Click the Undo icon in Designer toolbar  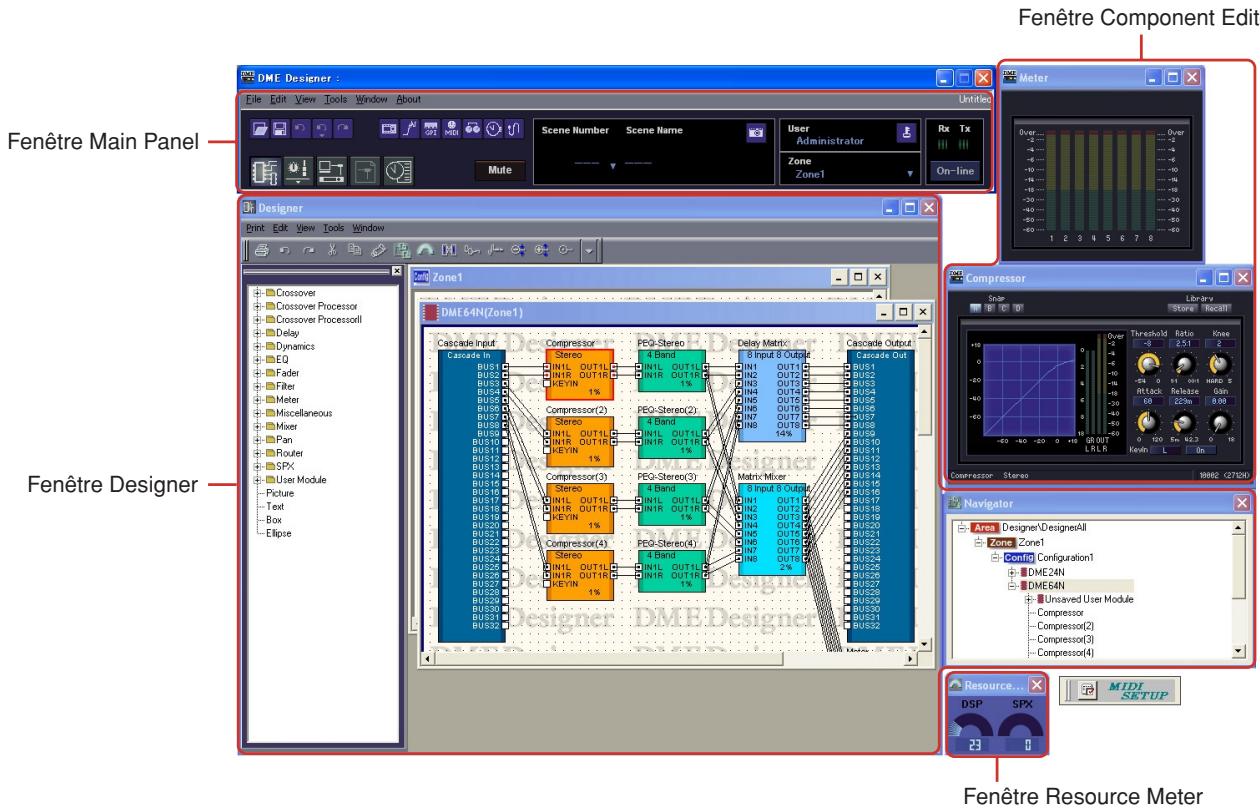click(285, 250)
